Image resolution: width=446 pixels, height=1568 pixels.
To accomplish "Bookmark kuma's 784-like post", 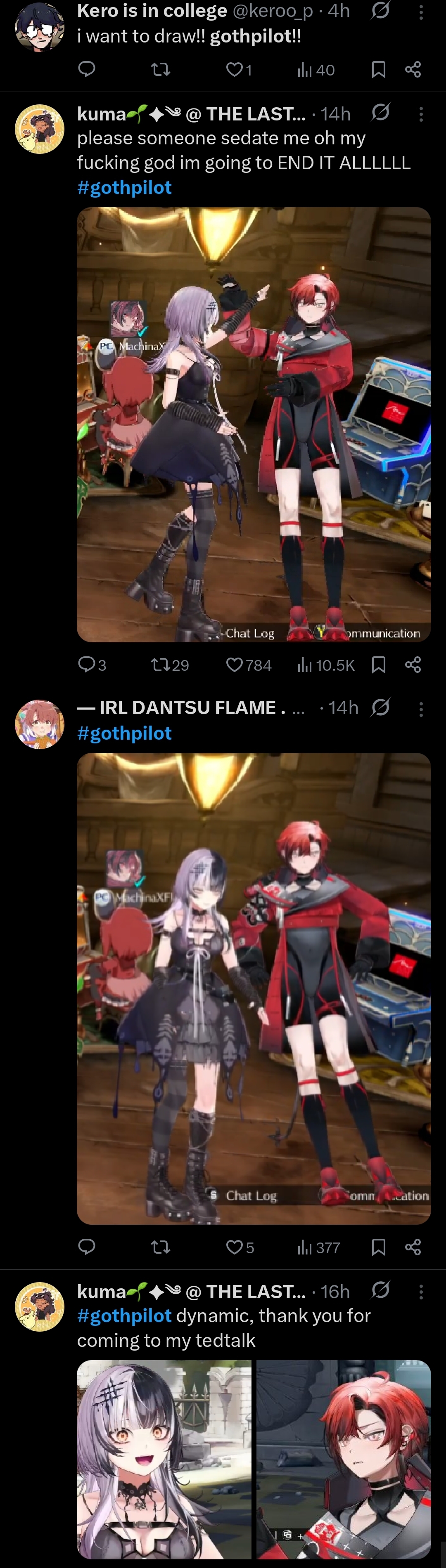I will (x=378, y=665).
